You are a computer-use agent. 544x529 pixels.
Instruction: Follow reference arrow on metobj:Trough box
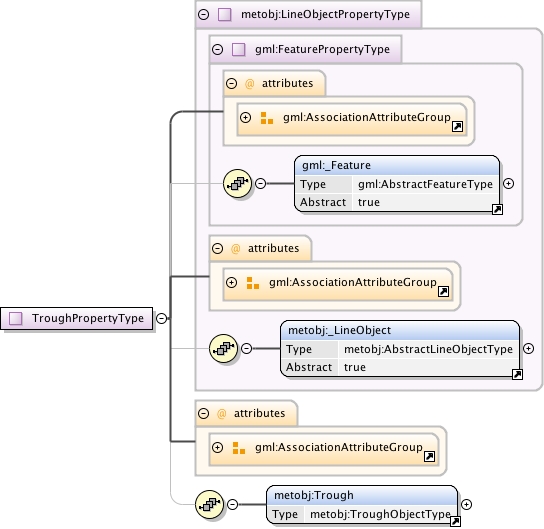tap(455, 521)
